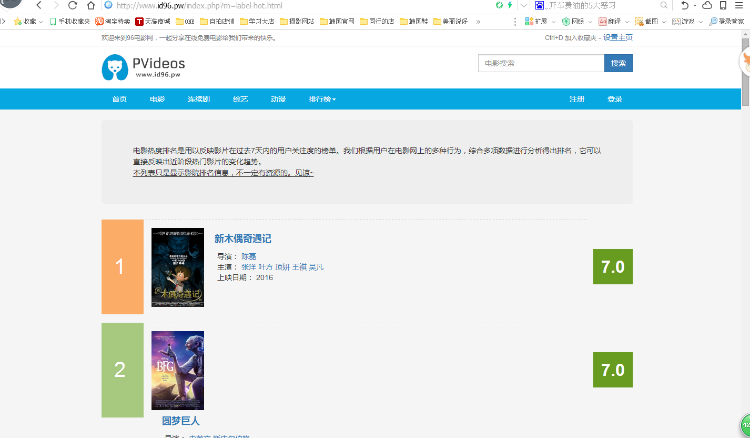Click the URL address bar
The height and width of the screenshot is (438, 750).
[x=301, y=5]
